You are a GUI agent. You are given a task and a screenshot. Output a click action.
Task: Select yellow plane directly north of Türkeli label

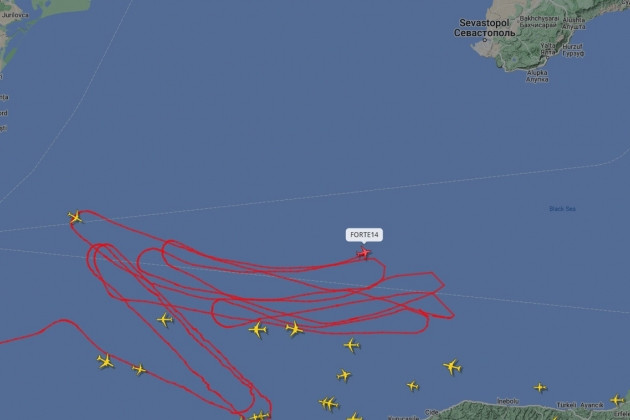click(x=540, y=388)
